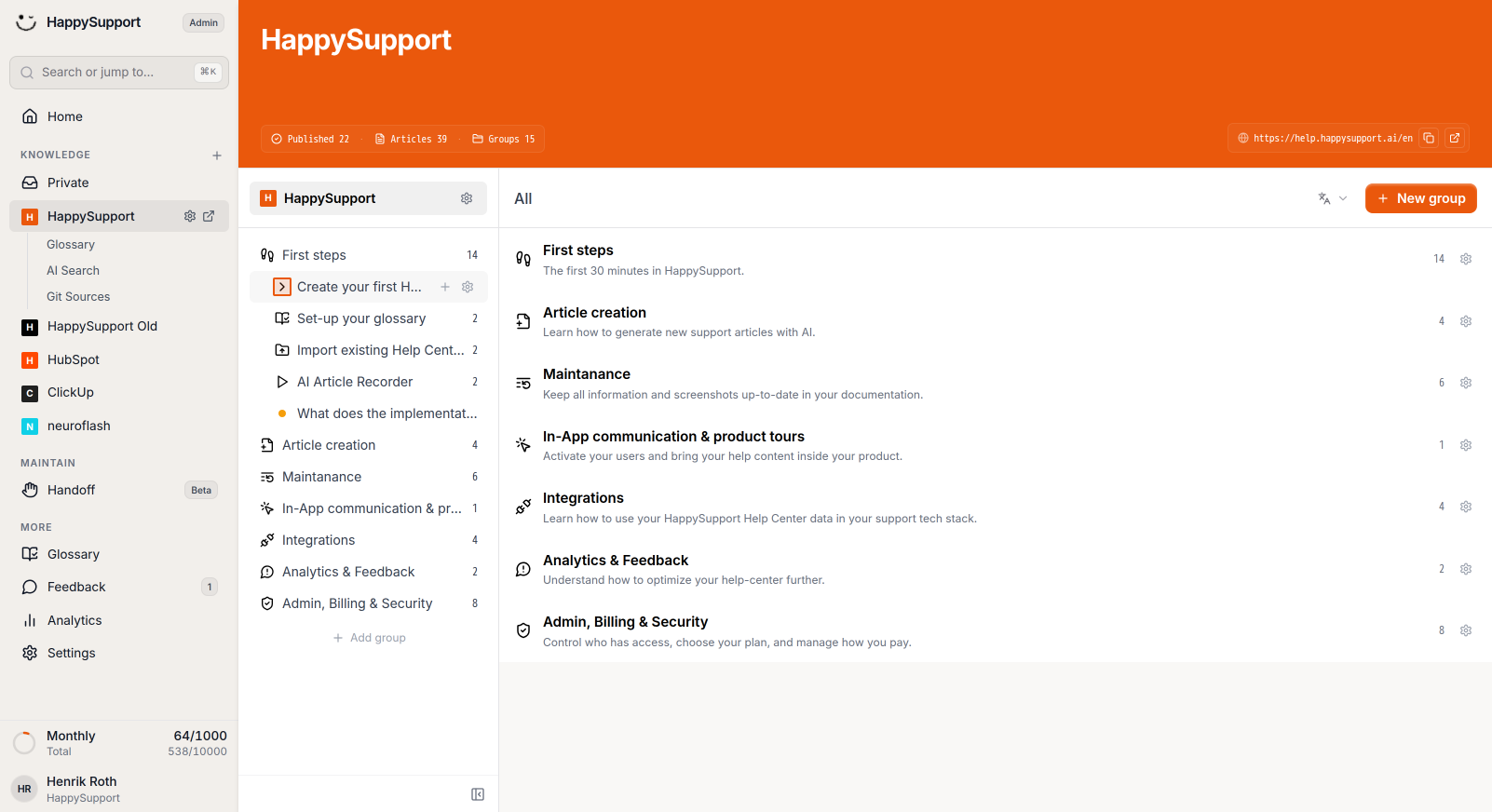This screenshot has height=812, width=1492.
Task: Open HappySupport help center external link in sidebar
Action: (x=209, y=216)
